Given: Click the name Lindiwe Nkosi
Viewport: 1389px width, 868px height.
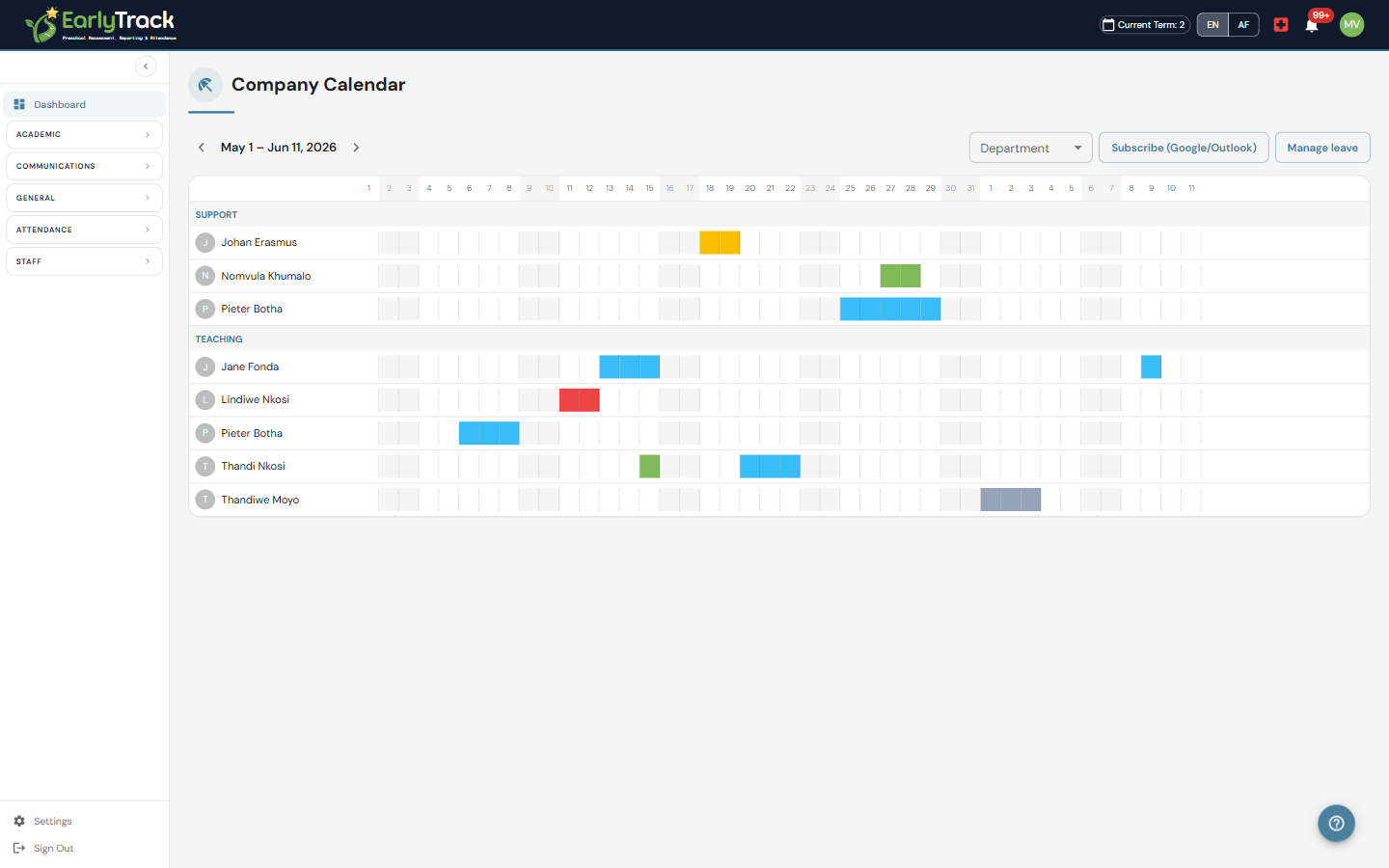Looking at the screenshot, I should click(256, 399).
